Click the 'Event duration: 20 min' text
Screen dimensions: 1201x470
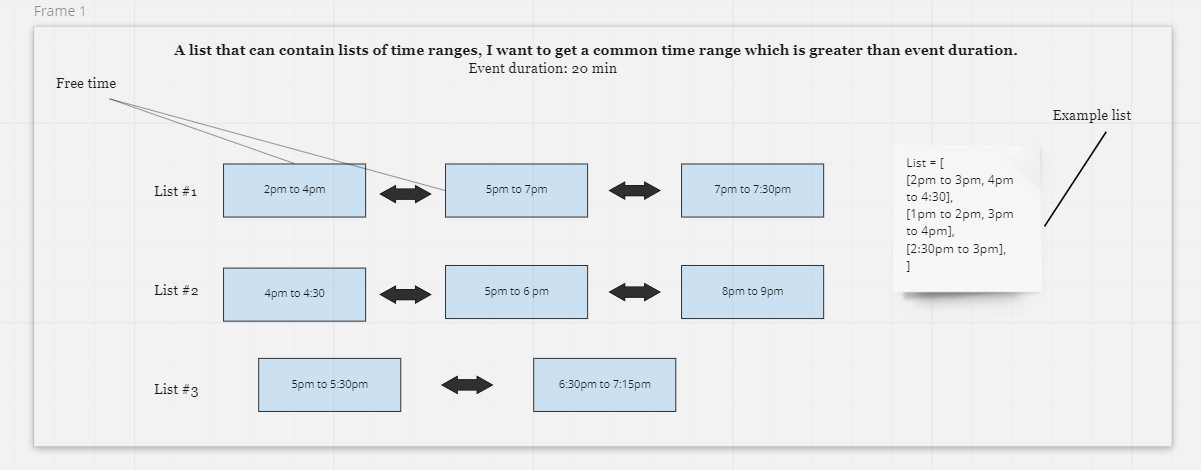(543, 69)
